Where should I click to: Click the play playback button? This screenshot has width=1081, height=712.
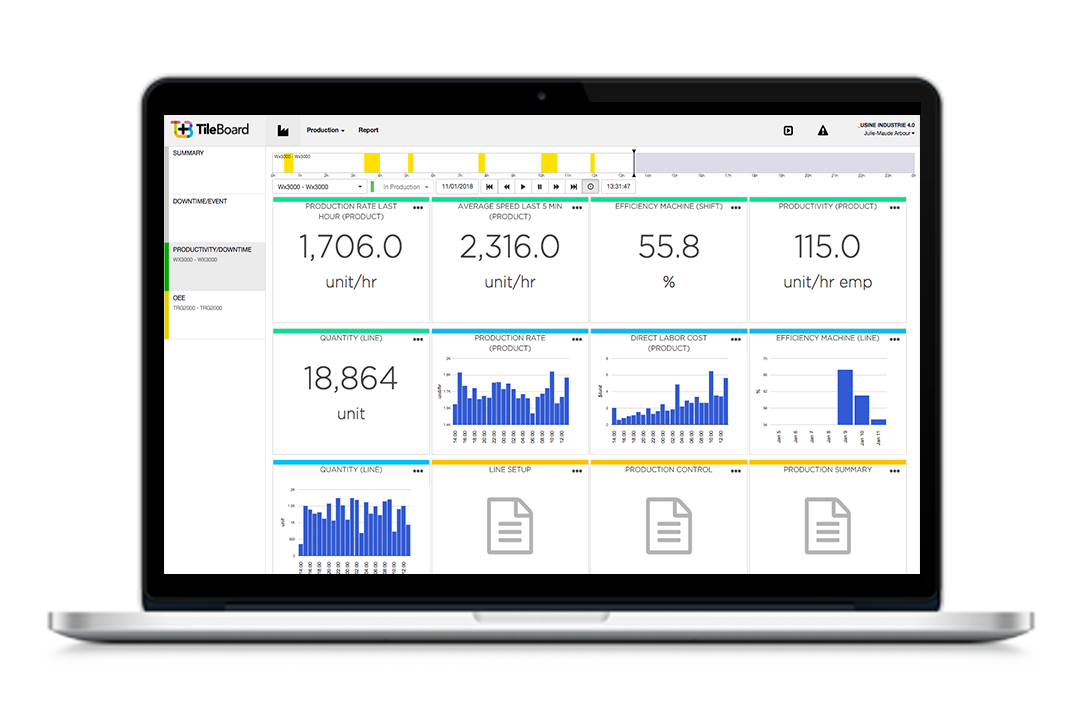click(523, 187)
